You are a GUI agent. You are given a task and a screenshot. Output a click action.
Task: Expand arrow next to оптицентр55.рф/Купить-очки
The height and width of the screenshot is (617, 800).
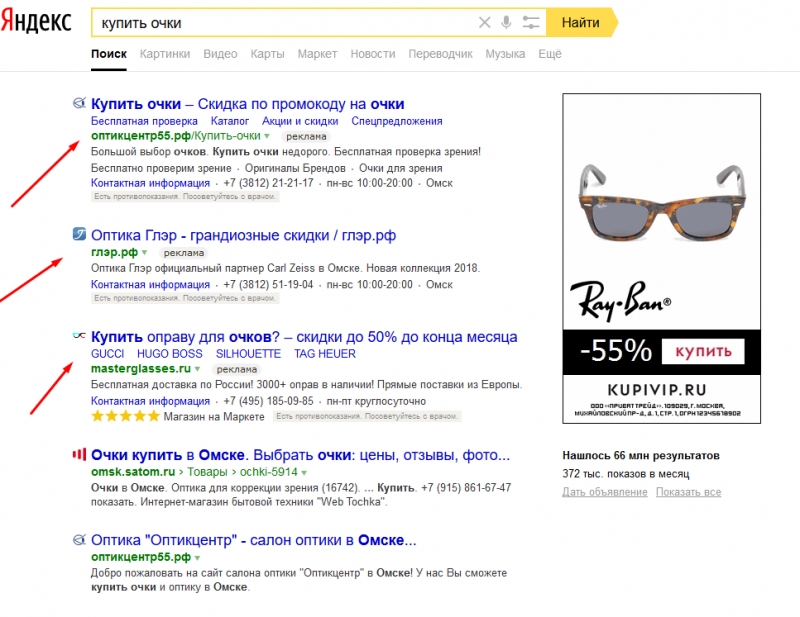pyautogui.click(x=267, y=136)
